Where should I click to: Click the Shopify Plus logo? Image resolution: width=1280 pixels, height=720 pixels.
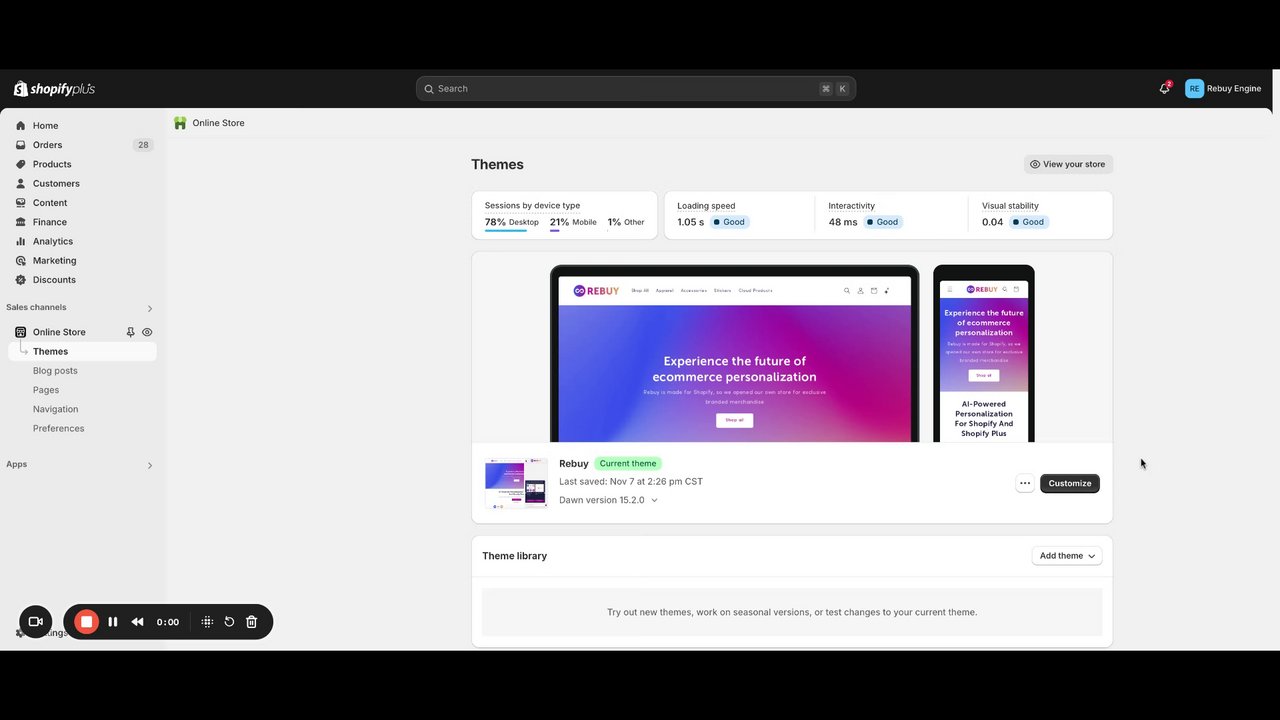coord(54,89)
